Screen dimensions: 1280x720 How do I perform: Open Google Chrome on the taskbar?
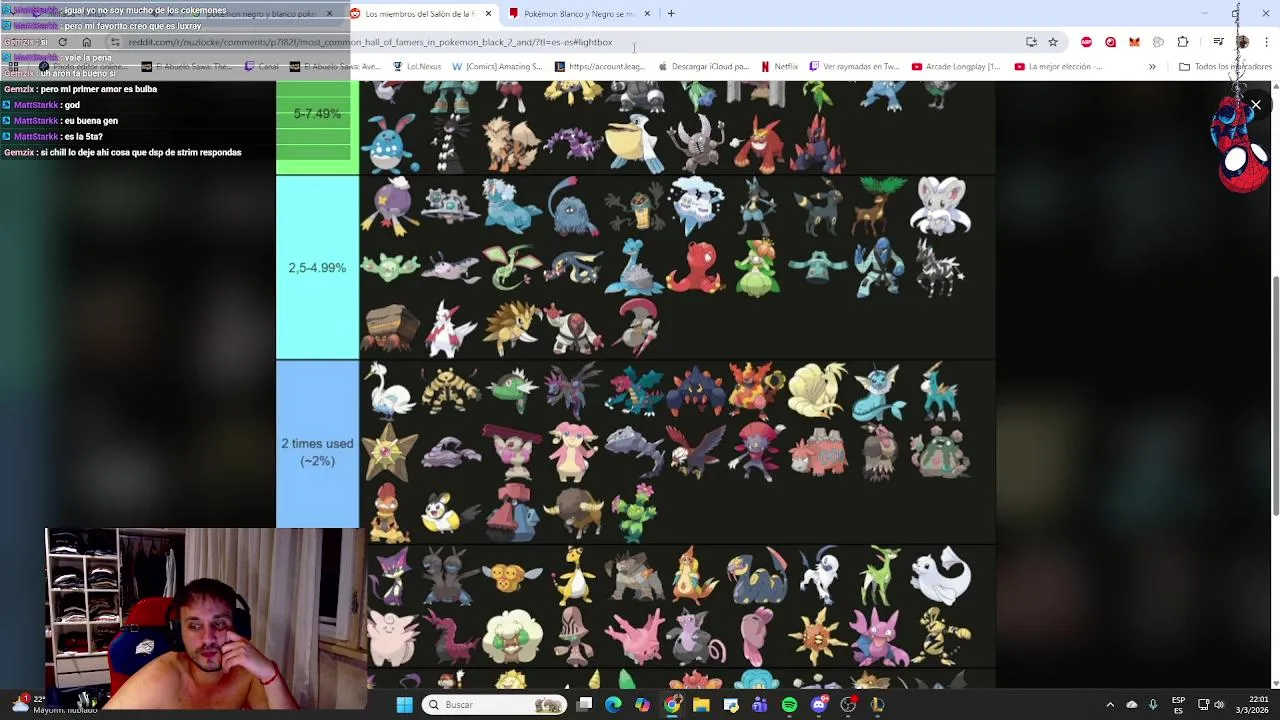coord(672,705)
